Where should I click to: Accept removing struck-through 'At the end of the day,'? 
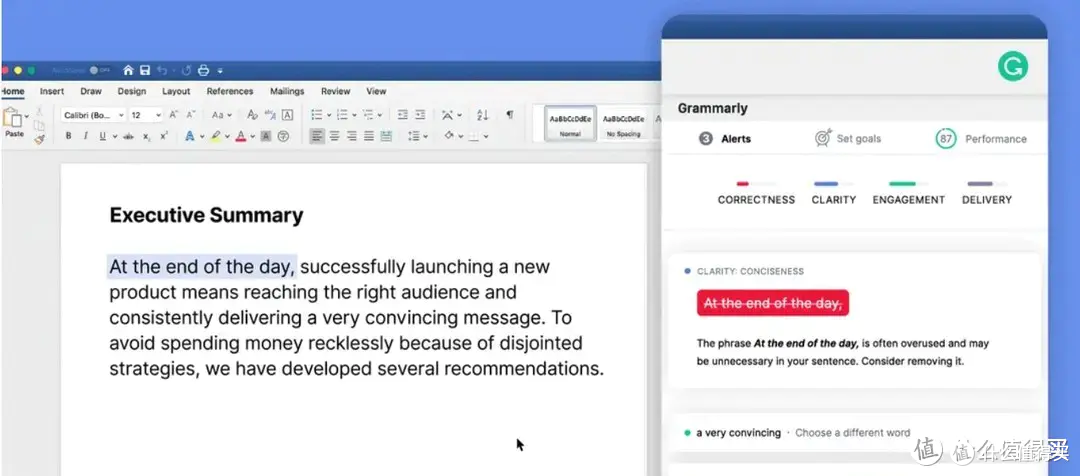(x=773, y=303)
